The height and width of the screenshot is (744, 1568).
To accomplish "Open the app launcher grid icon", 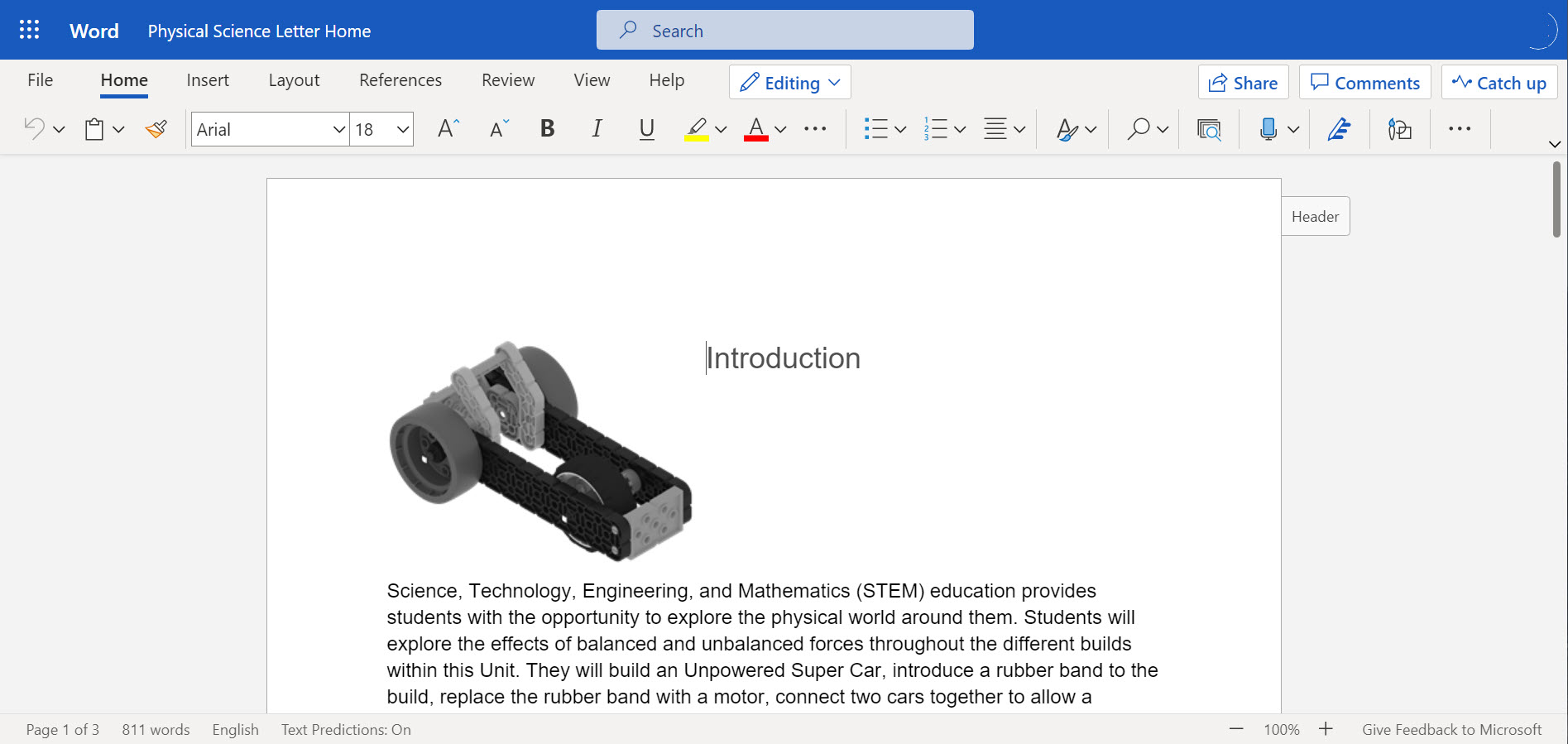I will [x=29, y=30].
